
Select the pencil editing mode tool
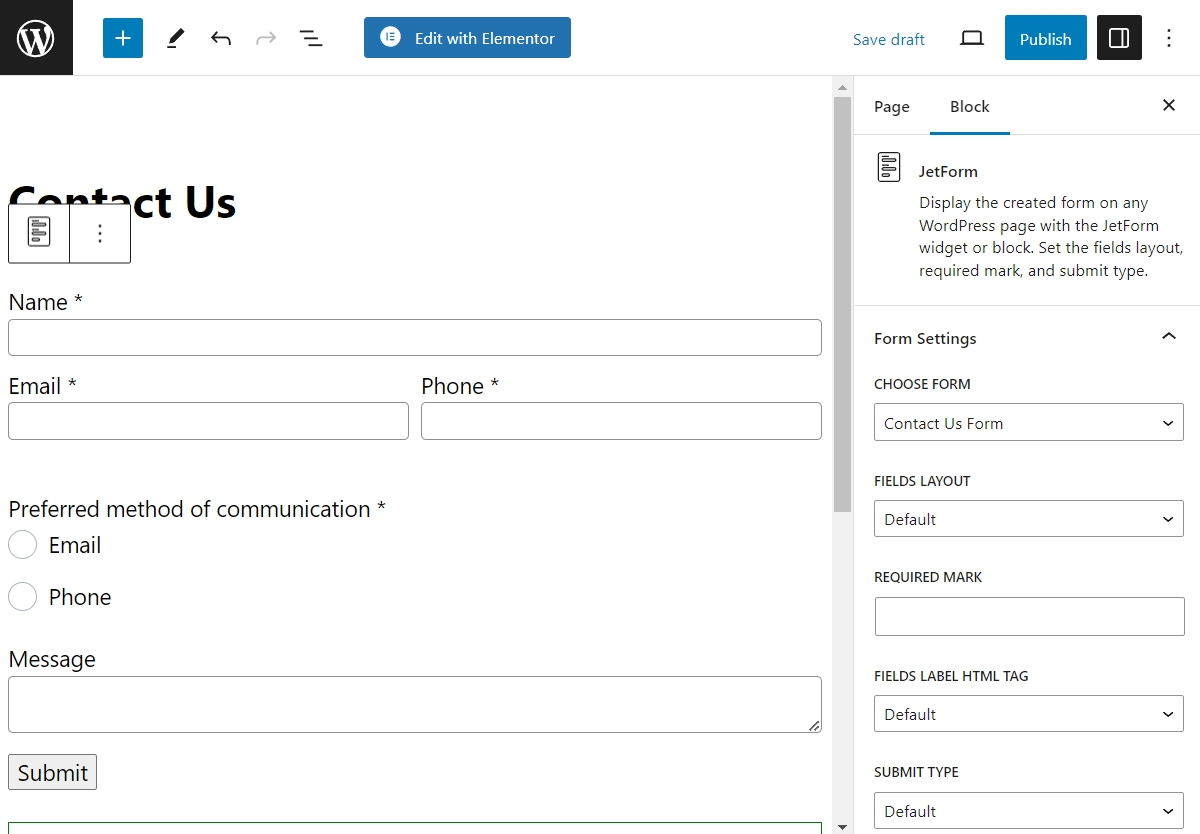[x=175, y=37]
